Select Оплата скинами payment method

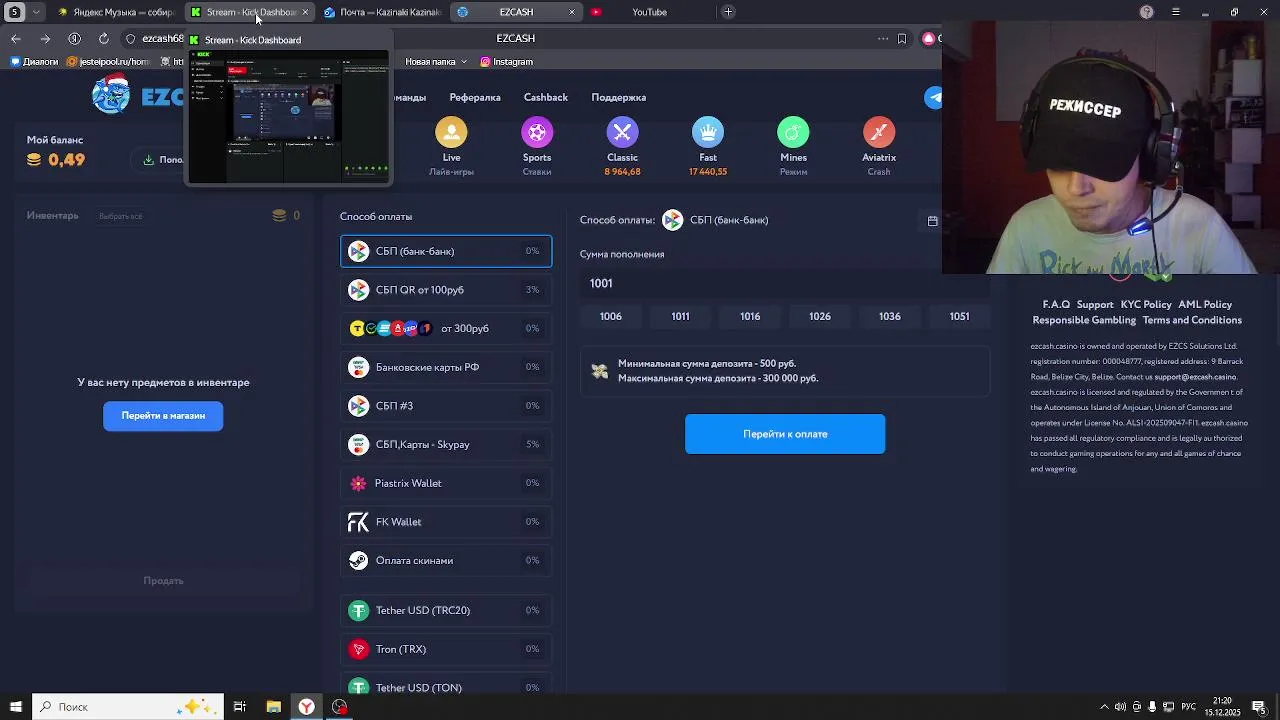pos(446,560)
